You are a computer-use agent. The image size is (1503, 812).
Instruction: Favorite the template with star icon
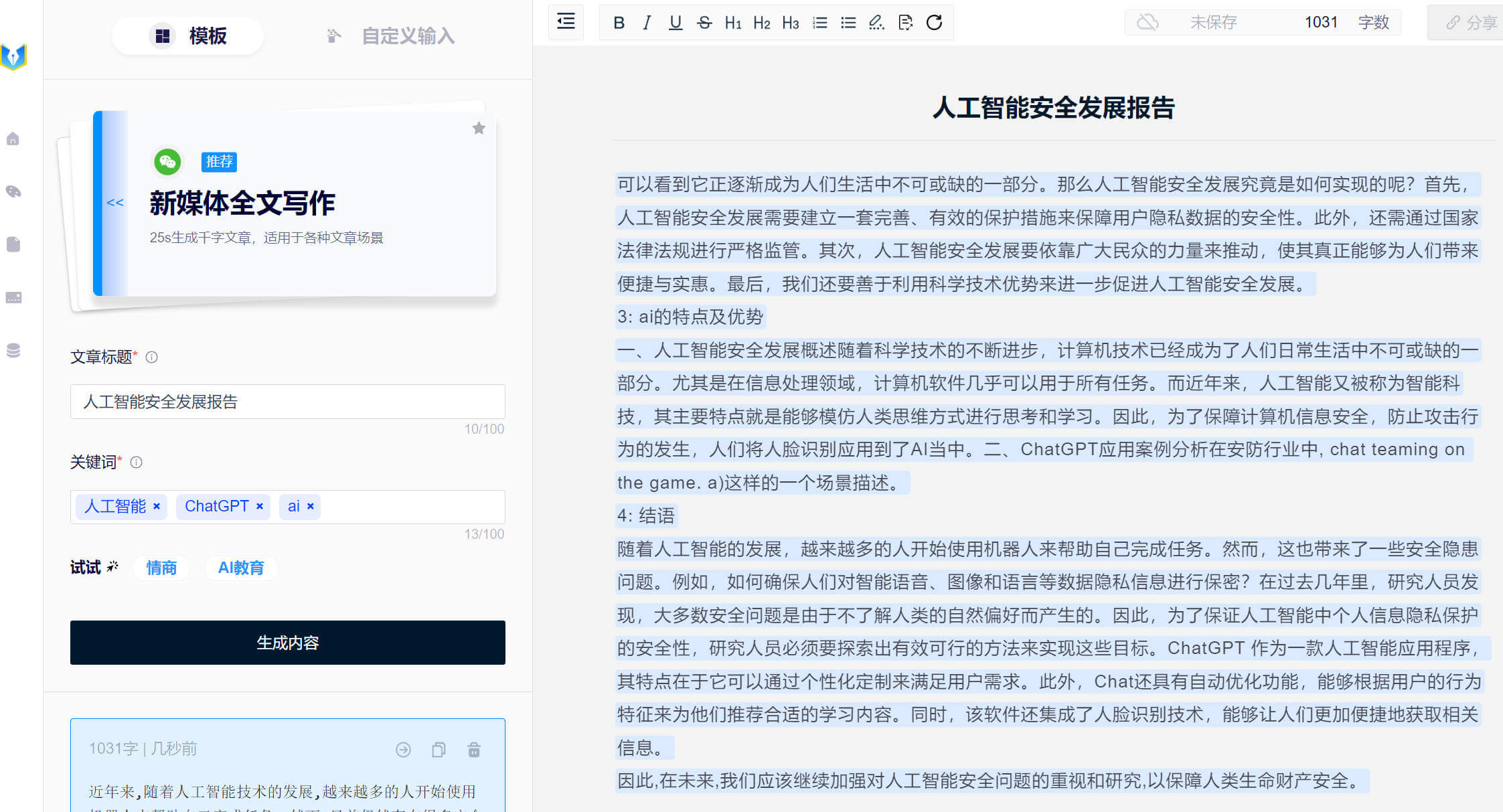[x=479, y=129]
